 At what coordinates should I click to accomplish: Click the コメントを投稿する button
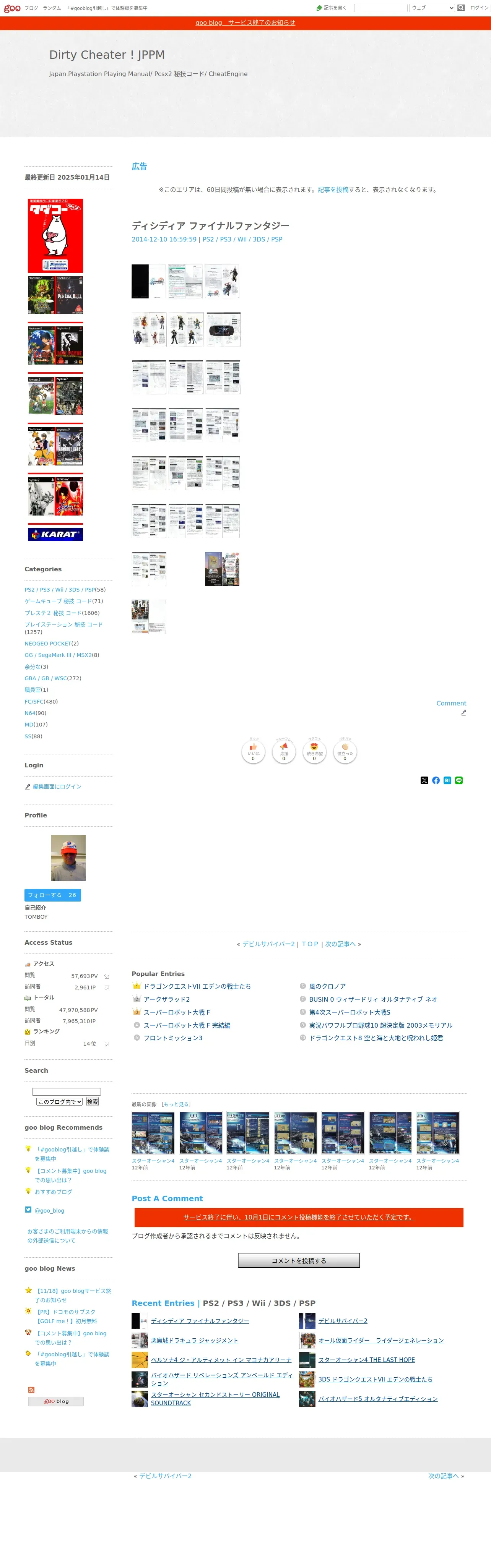(x=299, y=1260)
